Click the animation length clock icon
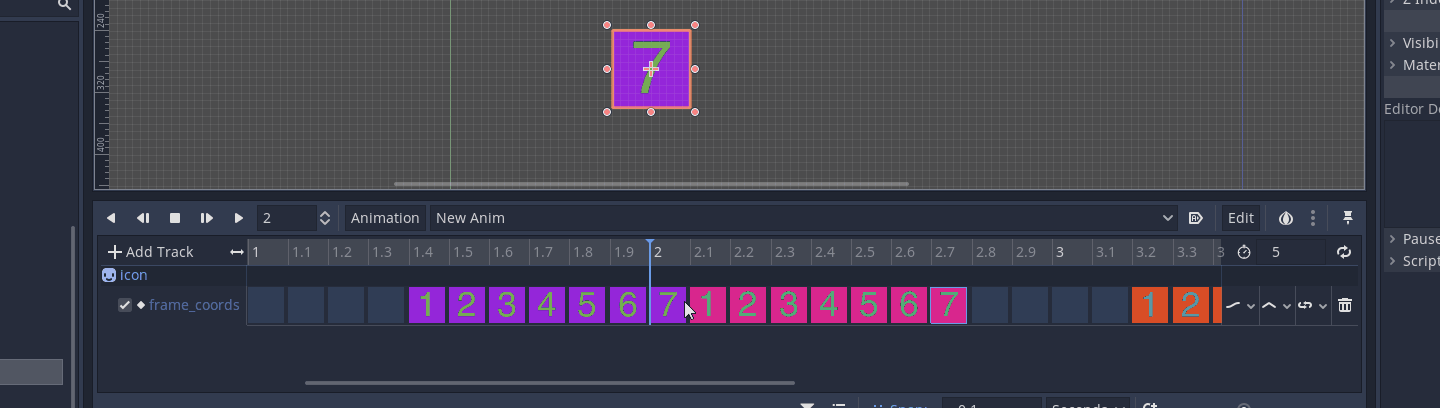Image resolution: width=1440 pixels, height=408 pixels. 1244,252
